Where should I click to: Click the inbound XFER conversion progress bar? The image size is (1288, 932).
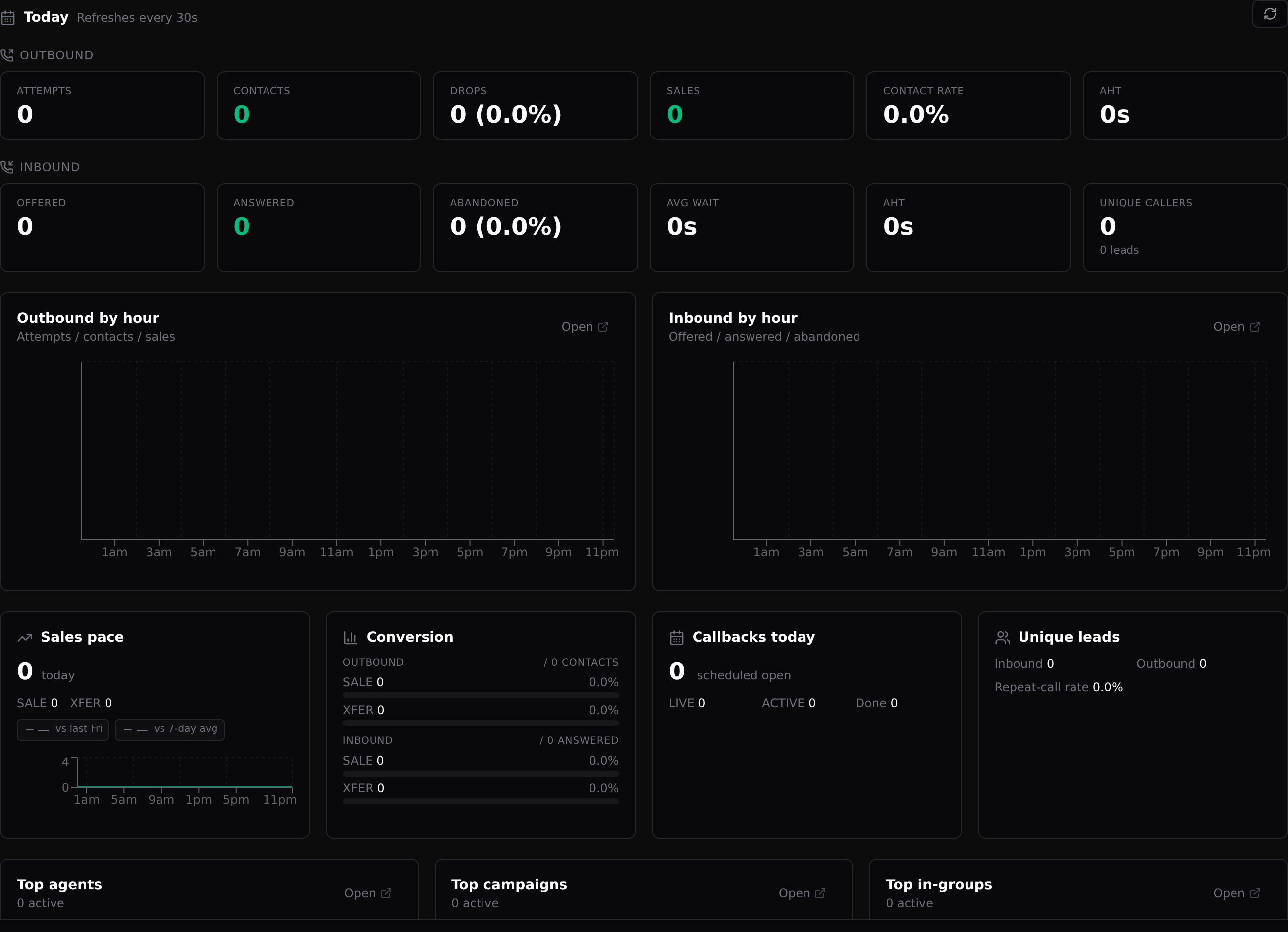click(x=481, y=801)
